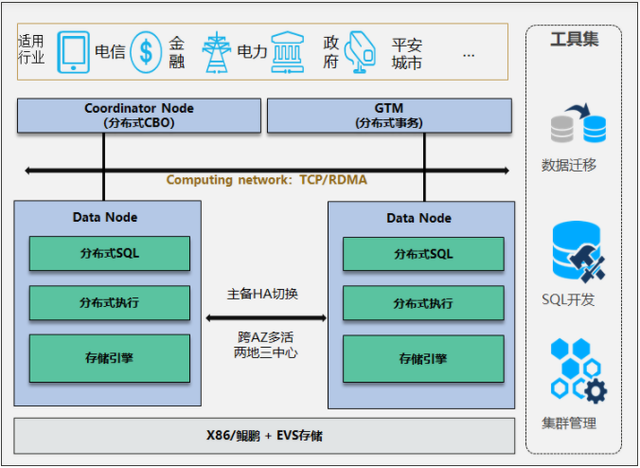This screenshot has height=468, width=640.
Task: Click 分布式执行 block in the left Data Node
Action: 109,303
